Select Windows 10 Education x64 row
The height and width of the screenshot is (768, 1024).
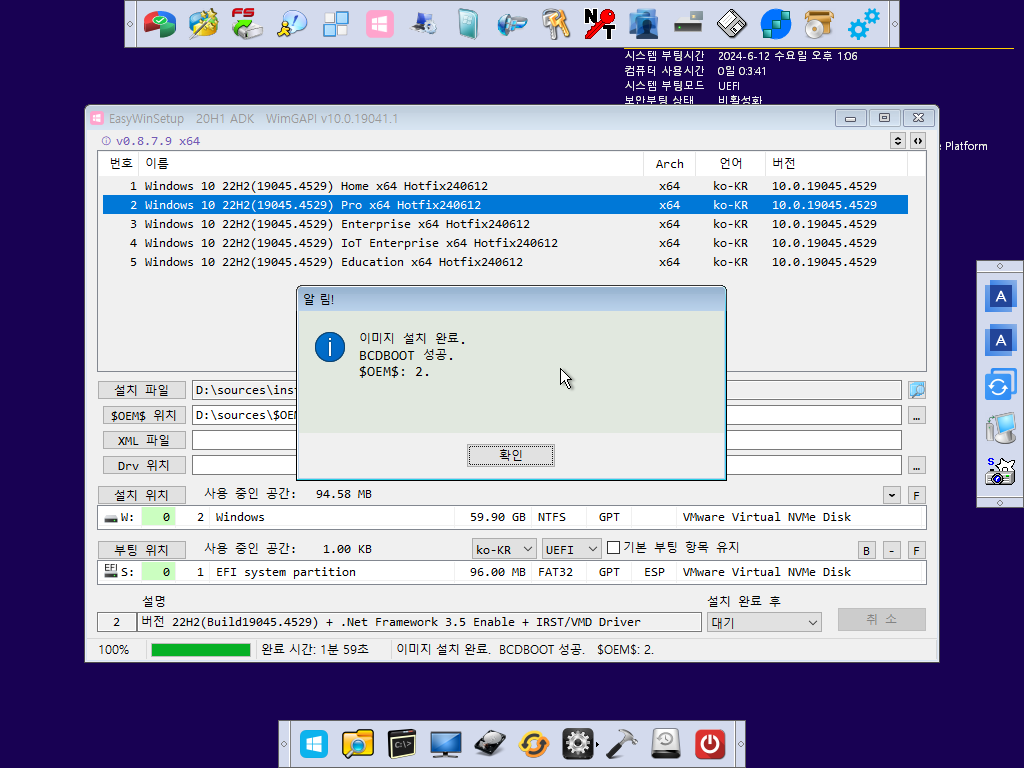(505, 262)
